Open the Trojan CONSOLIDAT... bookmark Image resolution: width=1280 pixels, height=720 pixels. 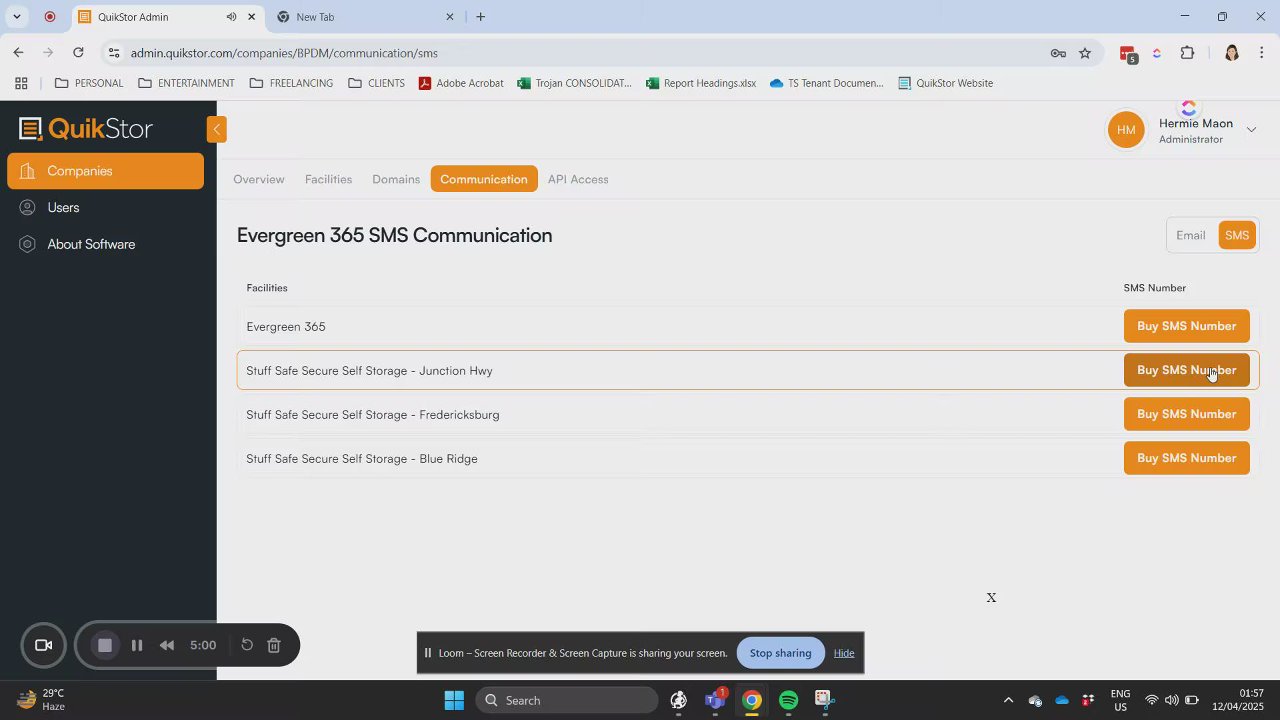pyautogui.click(x=574, y=83)
